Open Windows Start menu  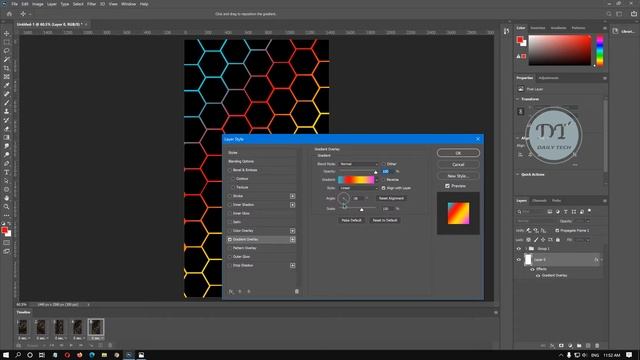[6, 355]
